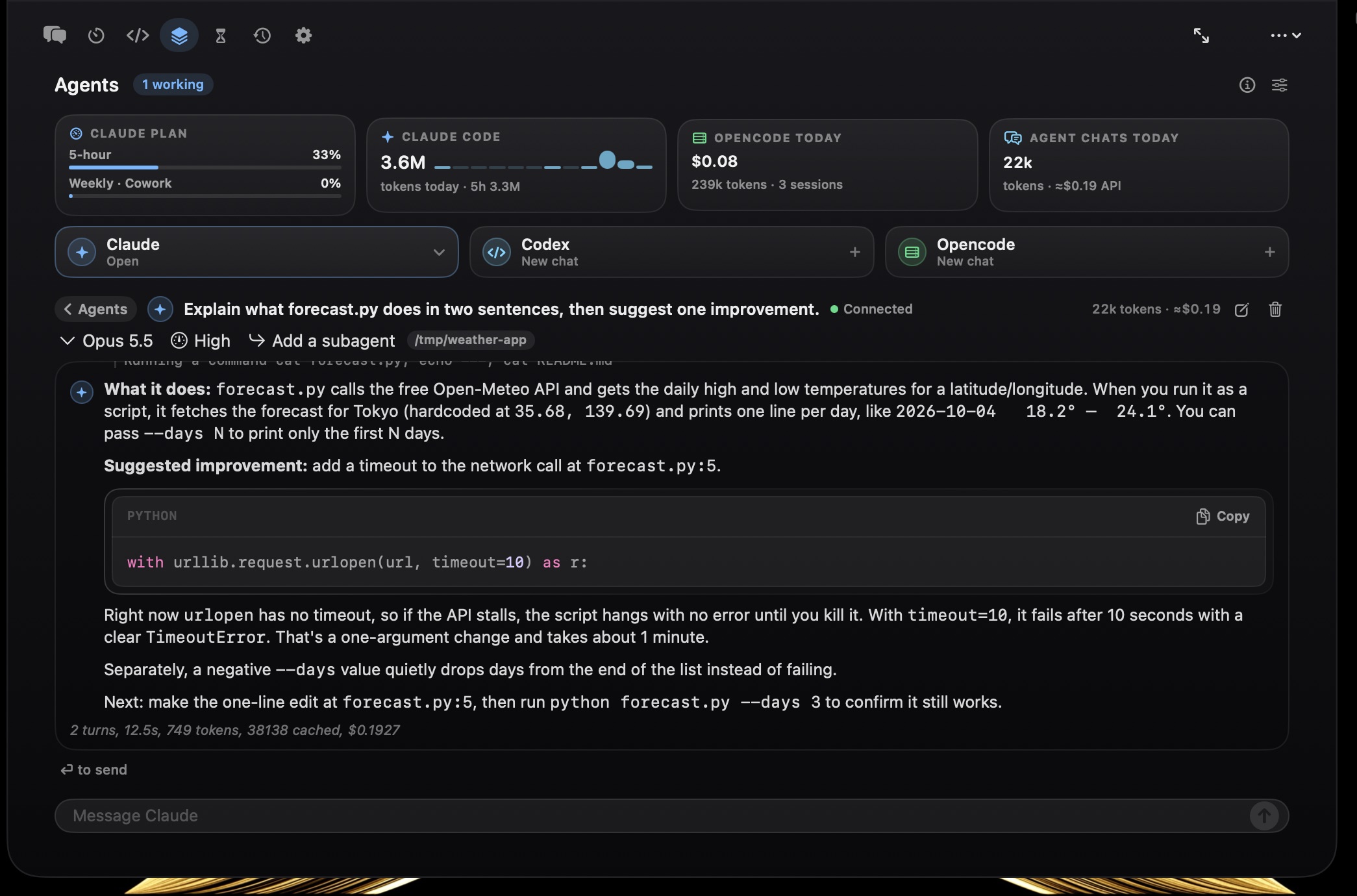Click the turns and cost summary line
This screenshot has width=1357, height=896.
coord(235,730)
